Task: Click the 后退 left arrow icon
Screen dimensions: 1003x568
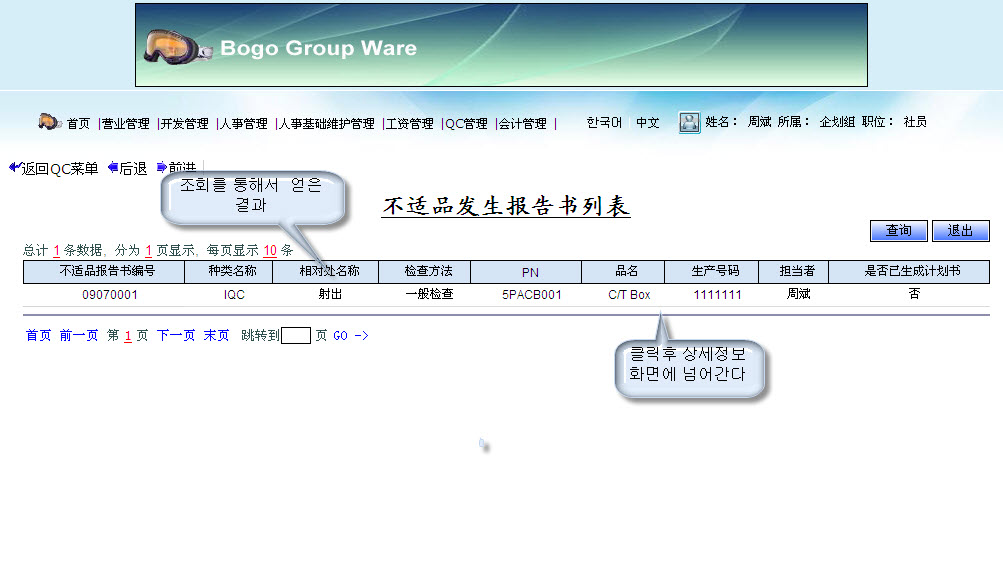Action: 113,168
